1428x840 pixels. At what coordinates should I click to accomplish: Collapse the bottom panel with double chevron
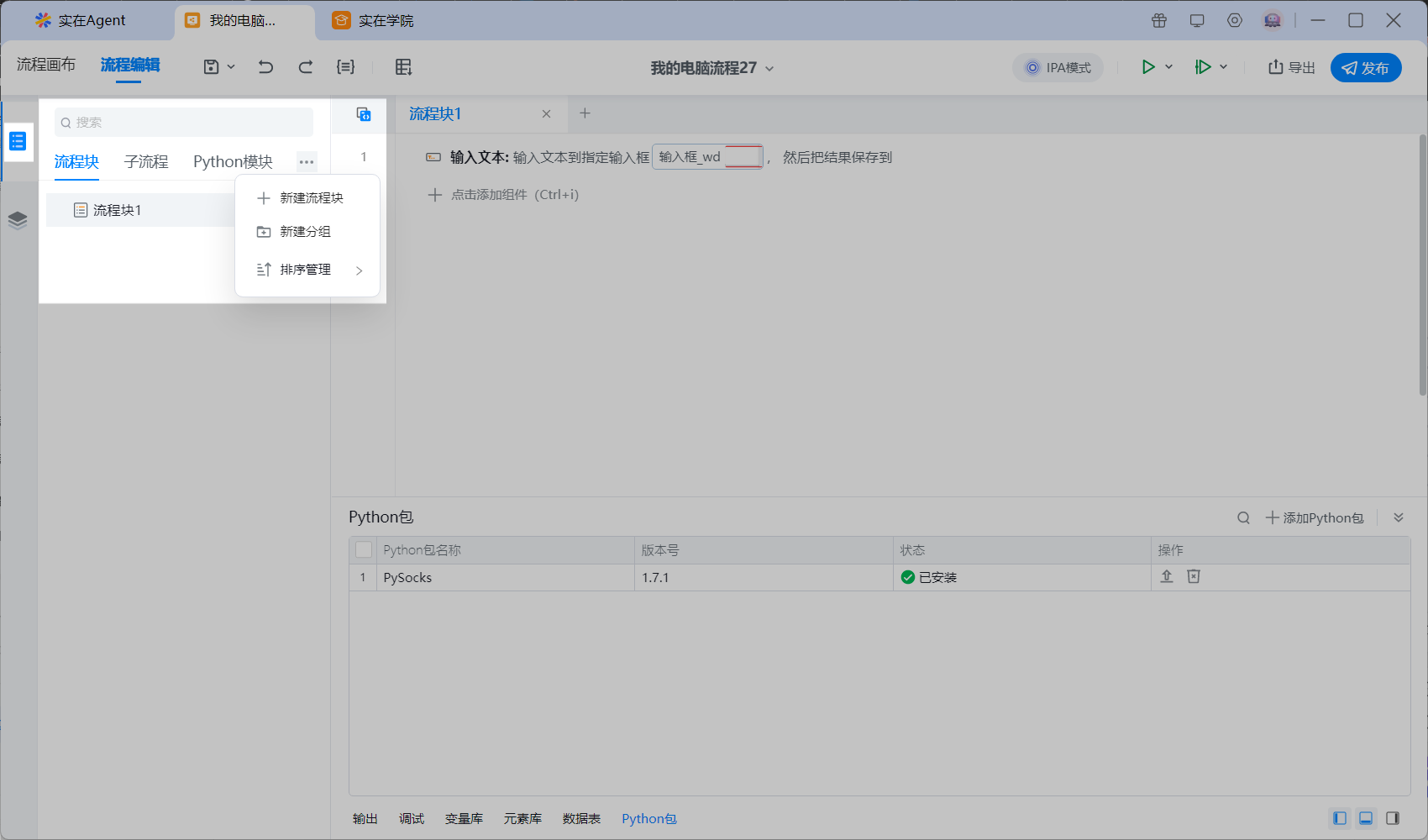click(1399, 517)
